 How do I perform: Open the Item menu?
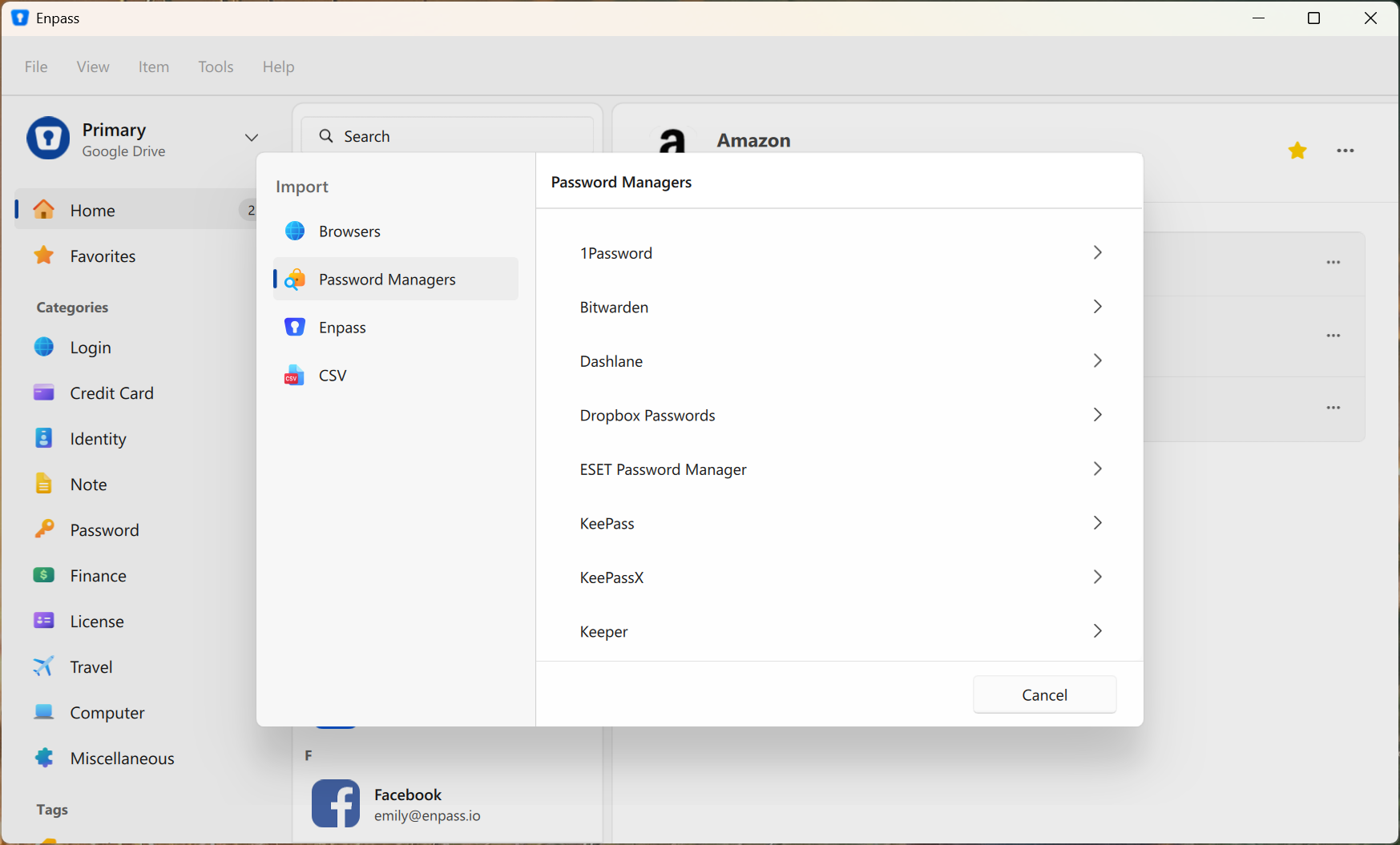(x=154, y=66)
